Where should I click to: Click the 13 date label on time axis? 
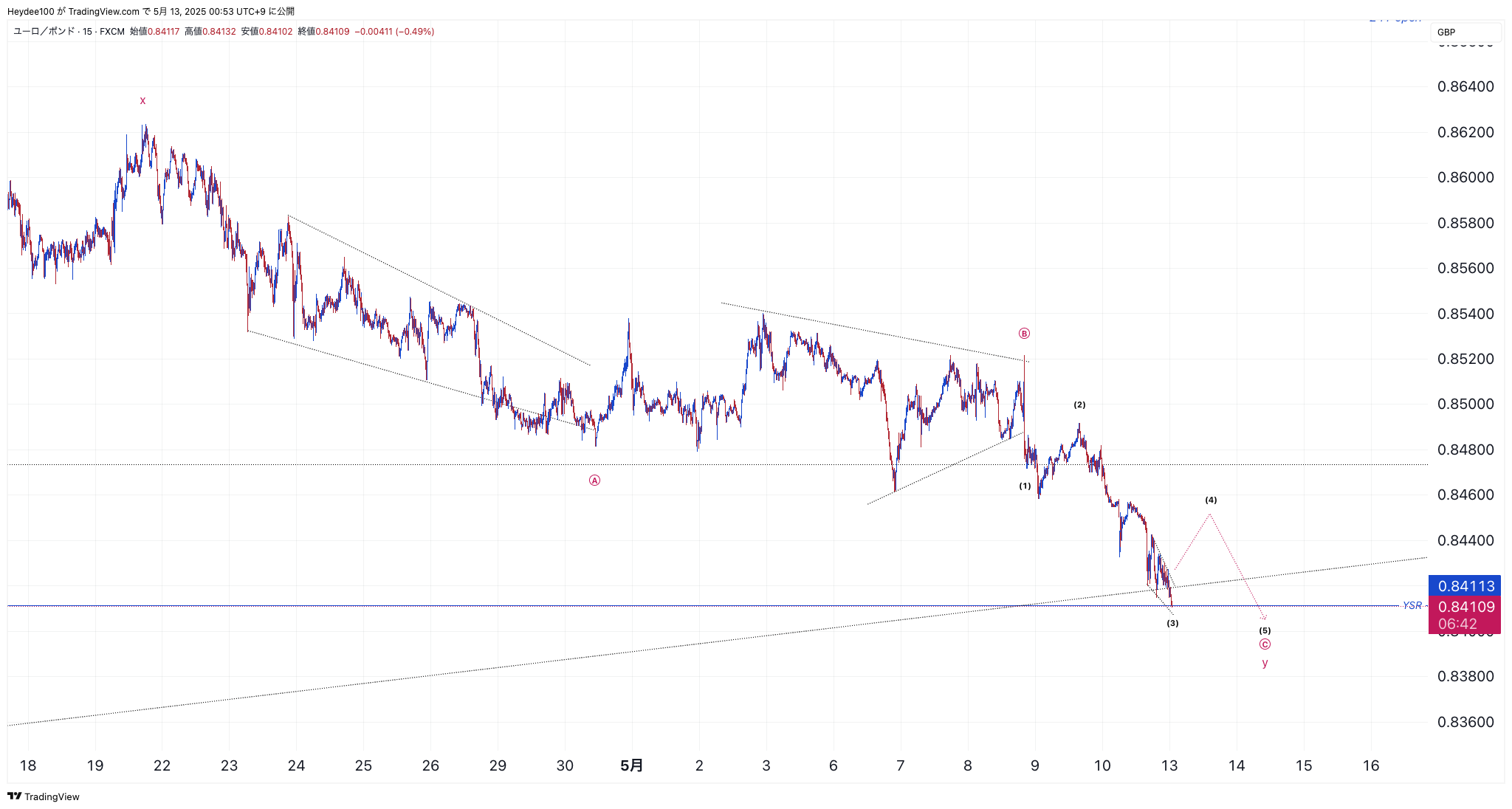[x=1169, y=765]
